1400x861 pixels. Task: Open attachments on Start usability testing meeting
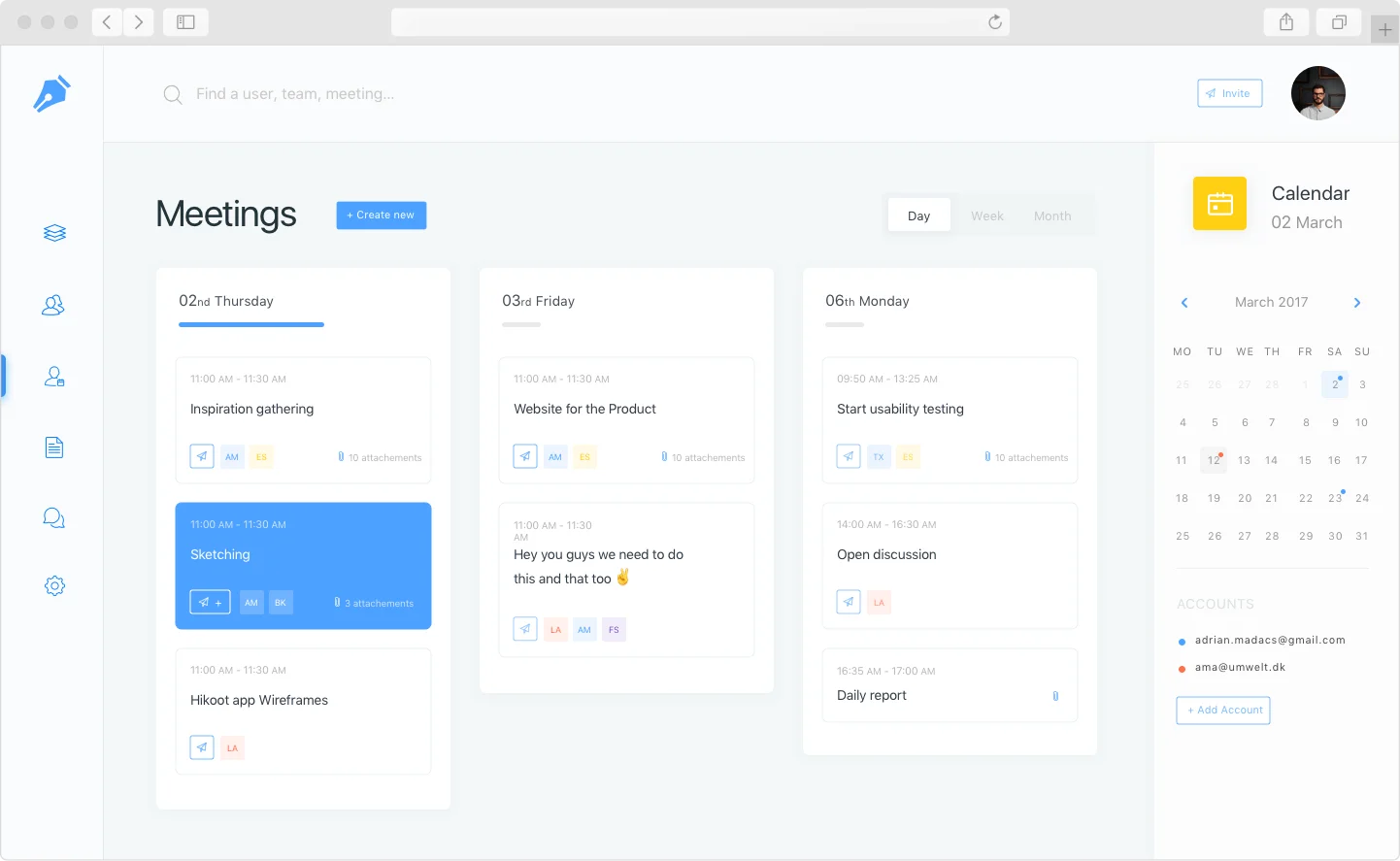(x=1025, y=455)
